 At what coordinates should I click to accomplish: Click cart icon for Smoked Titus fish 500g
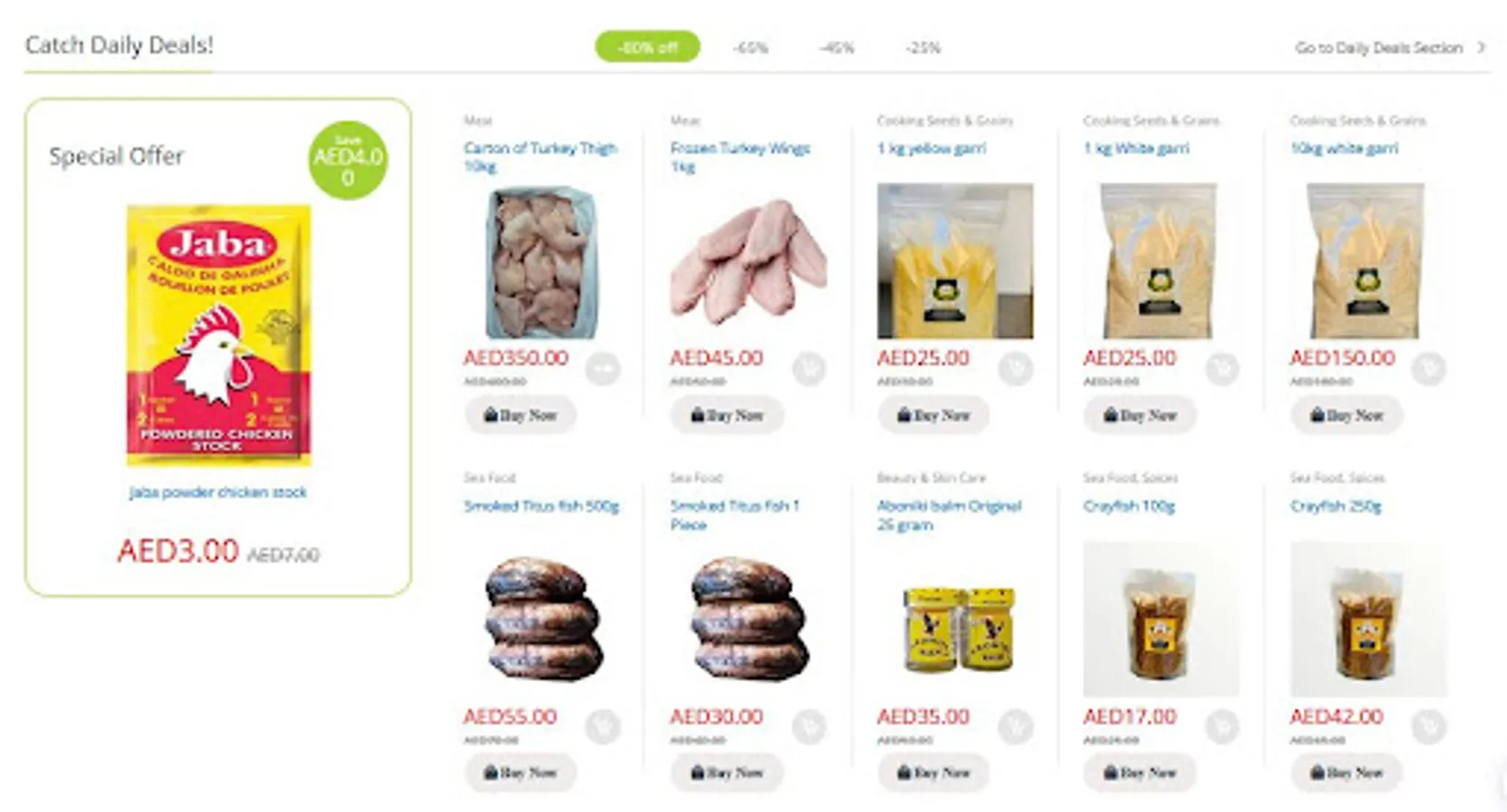(603, 726)
